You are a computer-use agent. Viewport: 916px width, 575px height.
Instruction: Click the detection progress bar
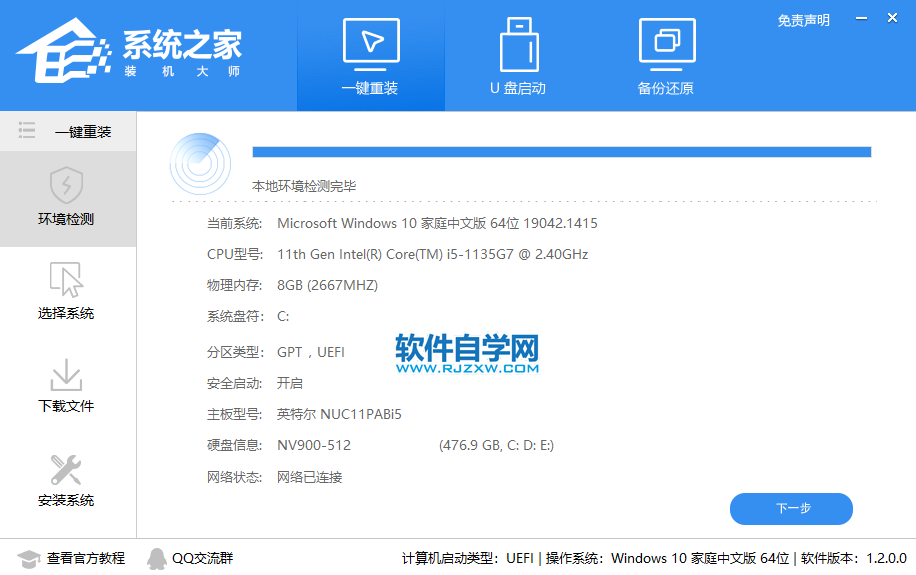[561, 152]
